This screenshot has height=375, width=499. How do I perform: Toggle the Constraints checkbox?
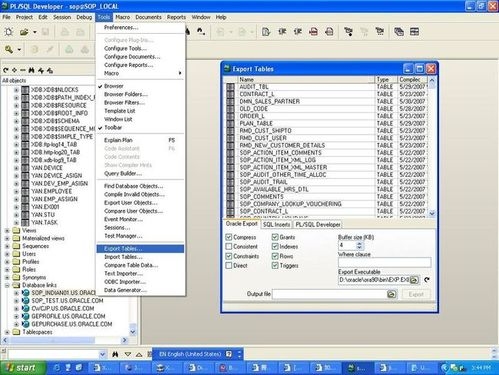tap(229, 256)
